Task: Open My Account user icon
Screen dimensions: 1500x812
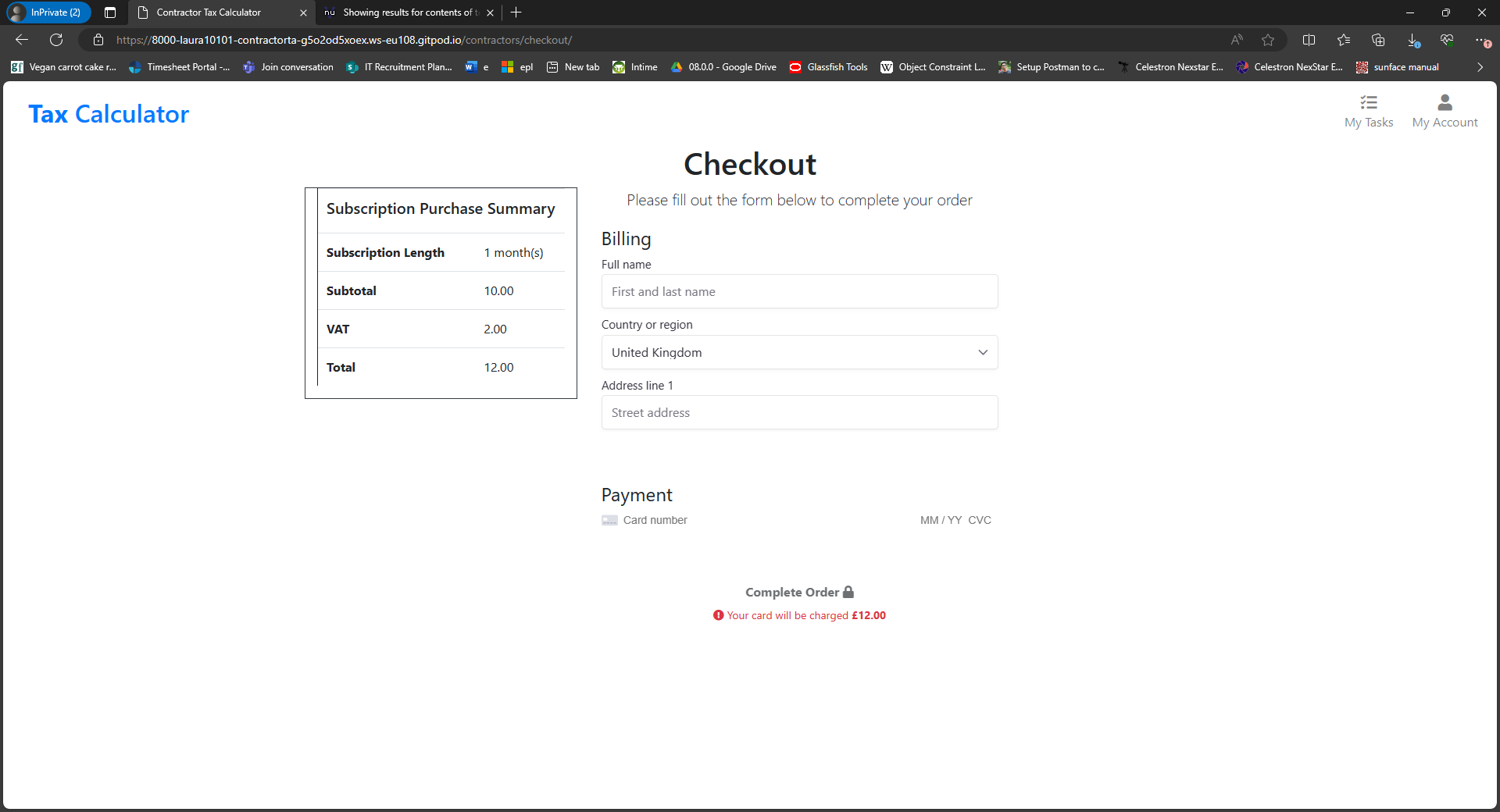Action: [x=1445, y=102]
